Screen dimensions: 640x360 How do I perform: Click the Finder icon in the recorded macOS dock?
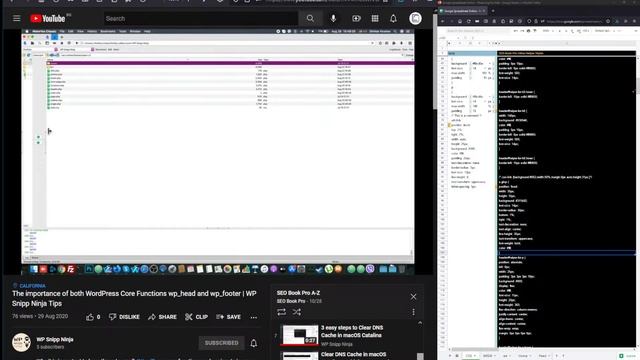[x=33, y=269]
